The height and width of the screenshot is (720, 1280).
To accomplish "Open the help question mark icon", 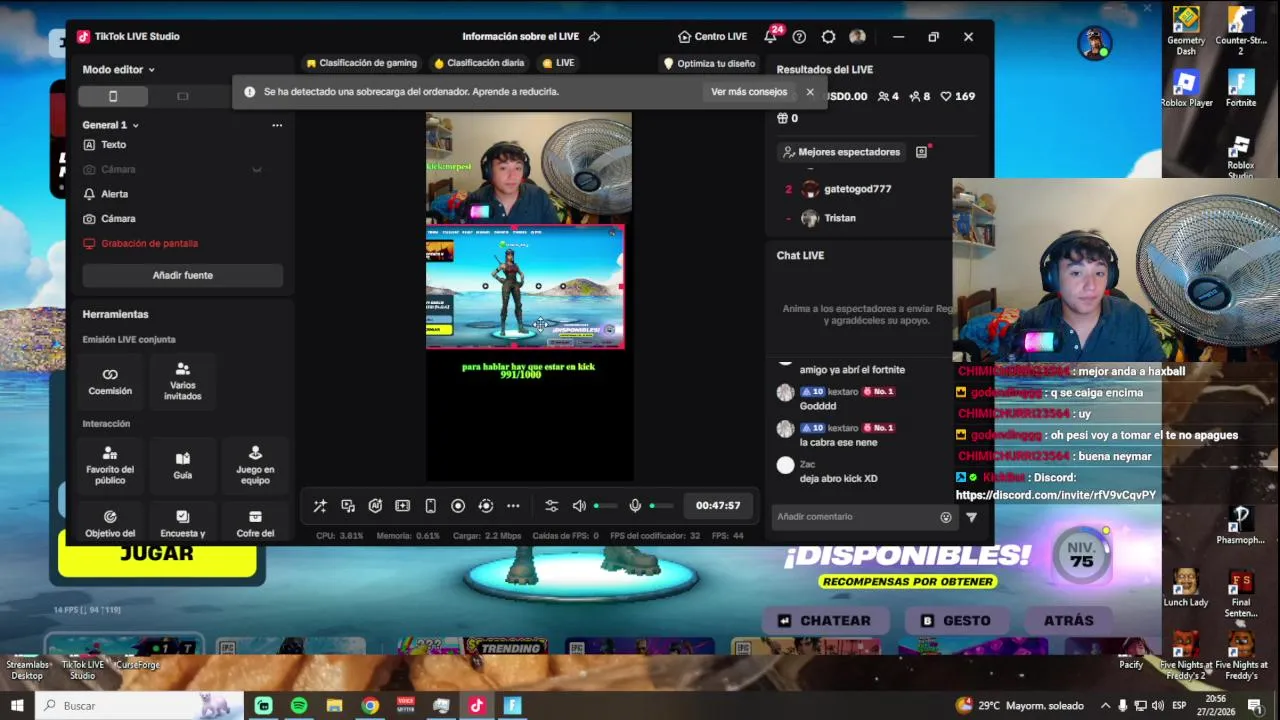I will (799, 37).
